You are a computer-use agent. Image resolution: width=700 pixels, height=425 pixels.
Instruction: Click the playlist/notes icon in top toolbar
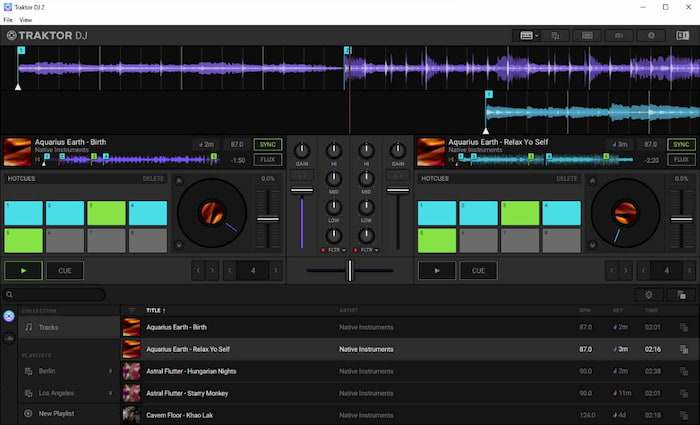[x=555, y=36]
